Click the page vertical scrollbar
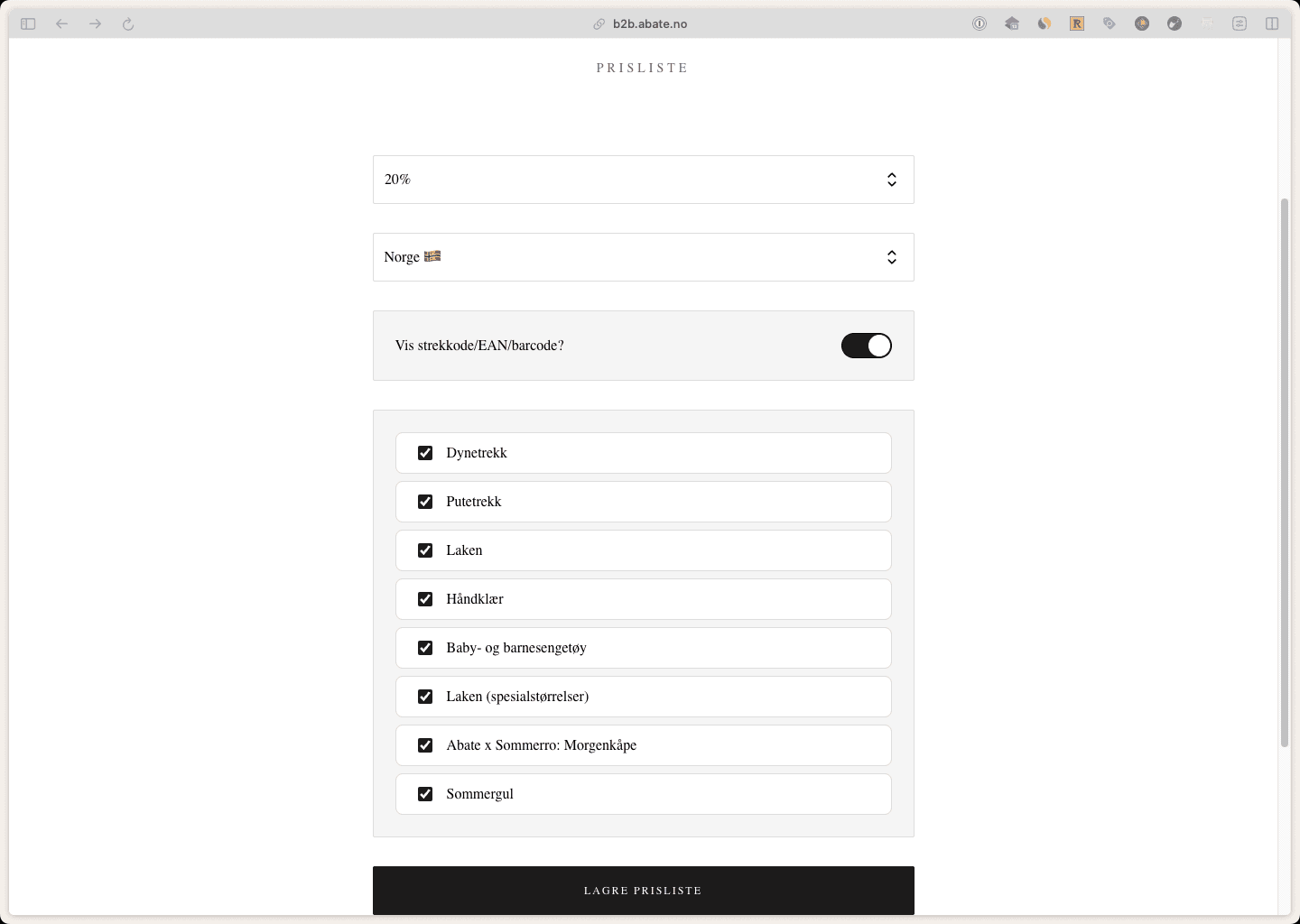Screen dimensions: 1300x924 1284,469
